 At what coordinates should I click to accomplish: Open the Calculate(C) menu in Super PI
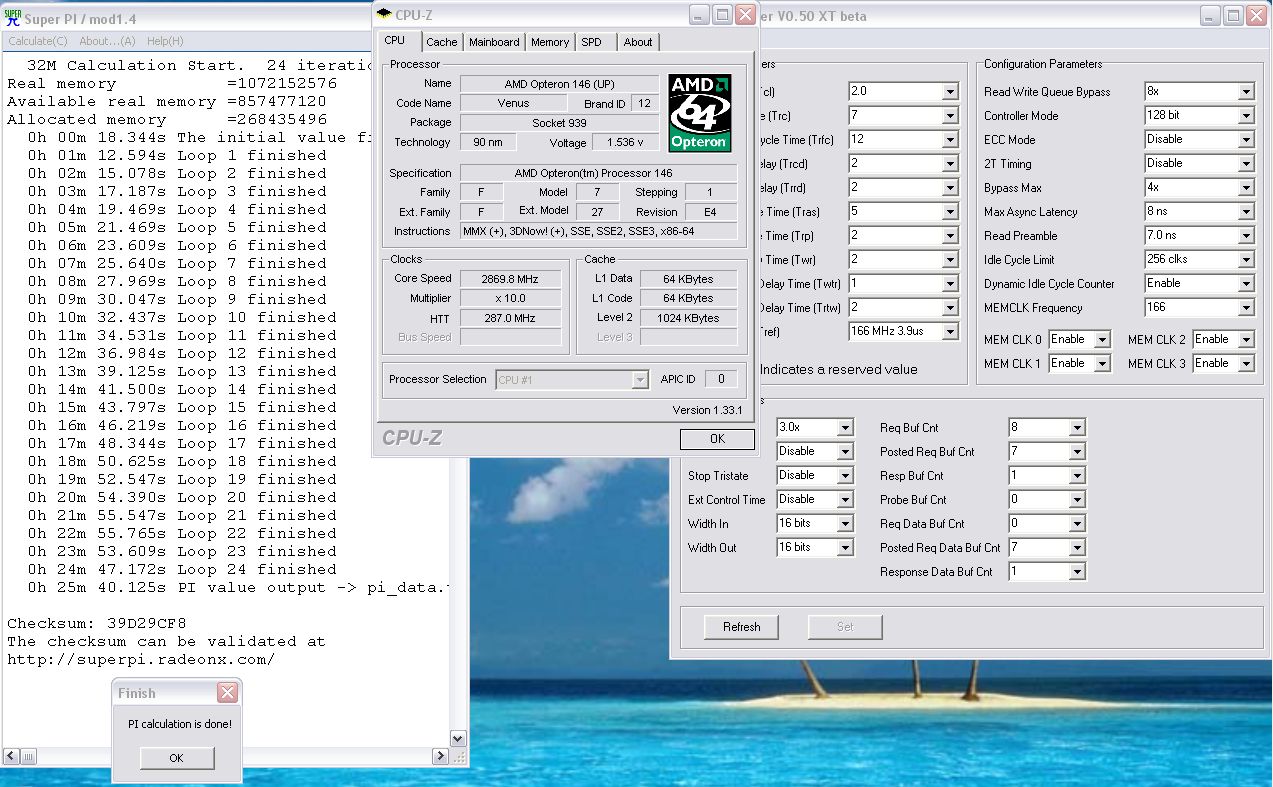[38, 41]
